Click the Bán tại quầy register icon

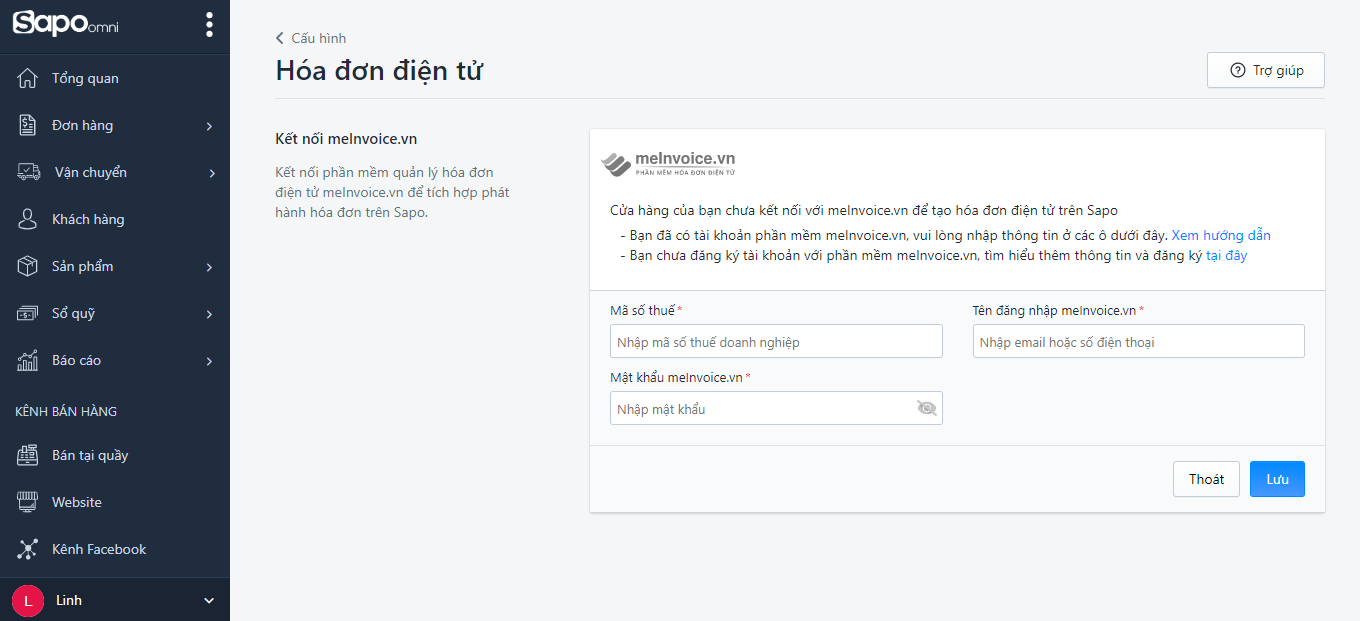click(28, 455)
